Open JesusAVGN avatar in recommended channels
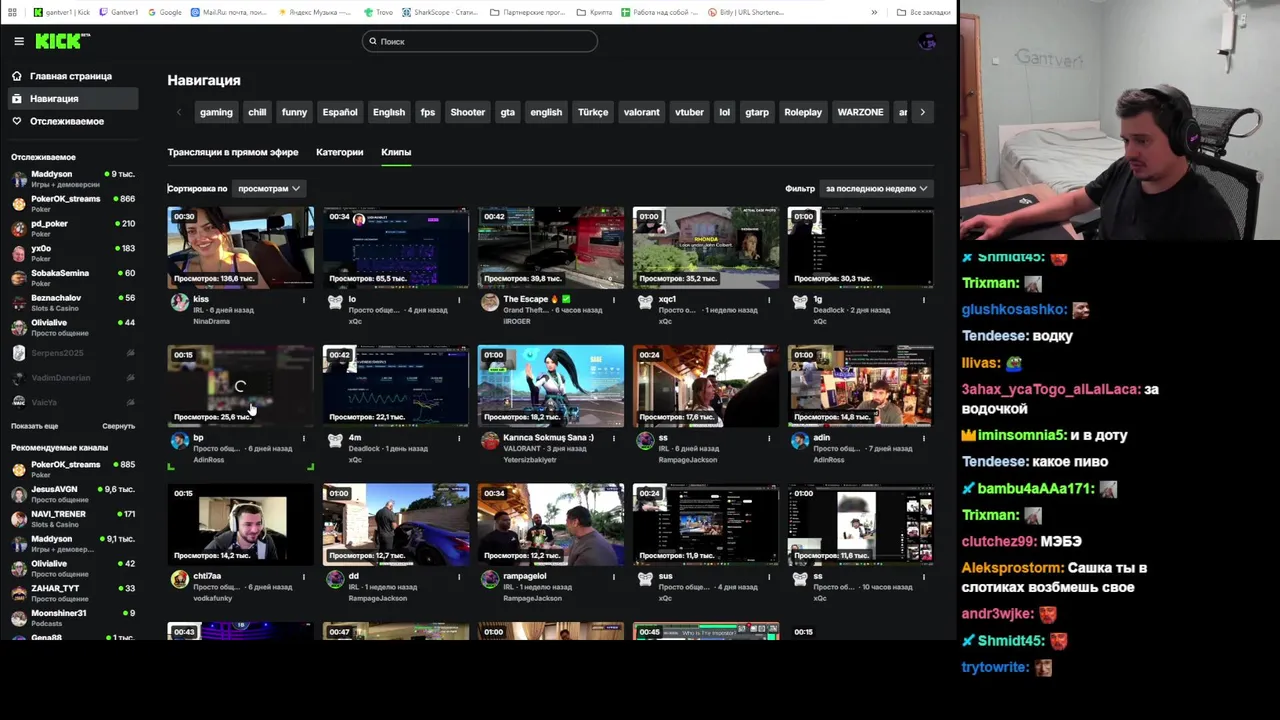The width and height of the screenshot is (1280, 720). coord(18,494)
